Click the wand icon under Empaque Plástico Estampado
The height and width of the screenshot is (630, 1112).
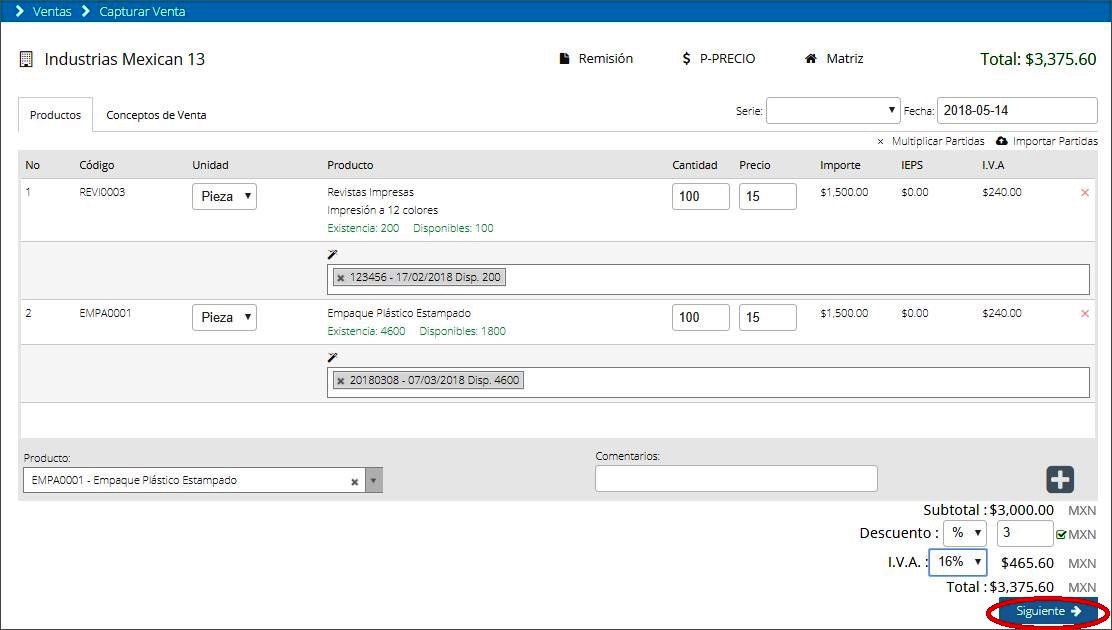tap(332, 358)
